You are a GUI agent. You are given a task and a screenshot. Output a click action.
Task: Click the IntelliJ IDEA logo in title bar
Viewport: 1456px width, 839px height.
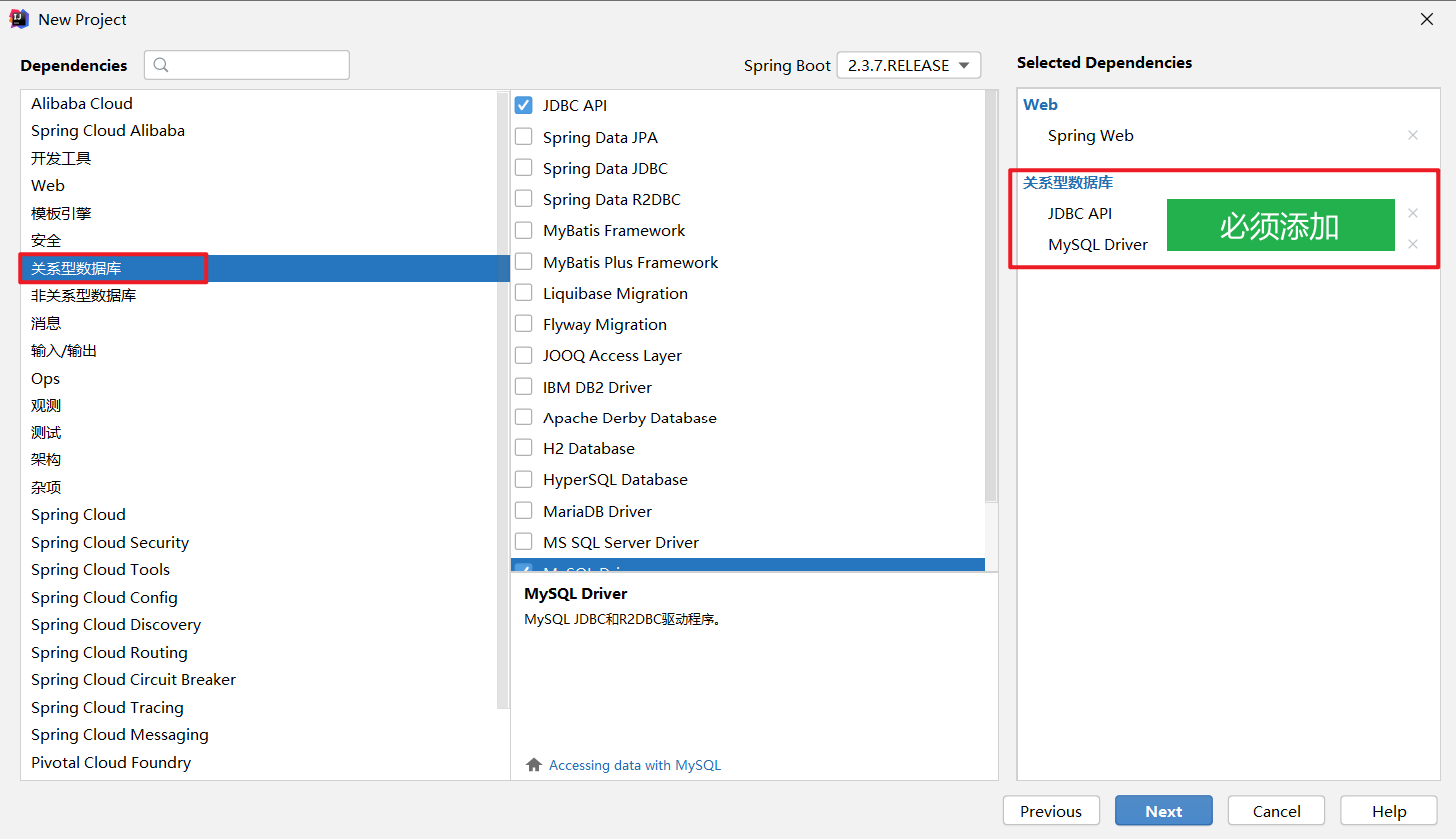(19, 19)
